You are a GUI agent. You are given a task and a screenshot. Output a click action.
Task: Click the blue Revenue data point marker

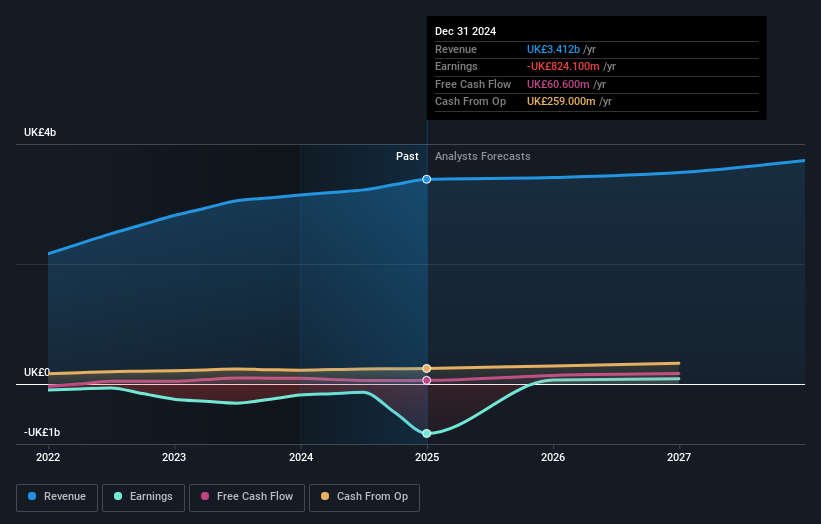click(x=427, y=180)
